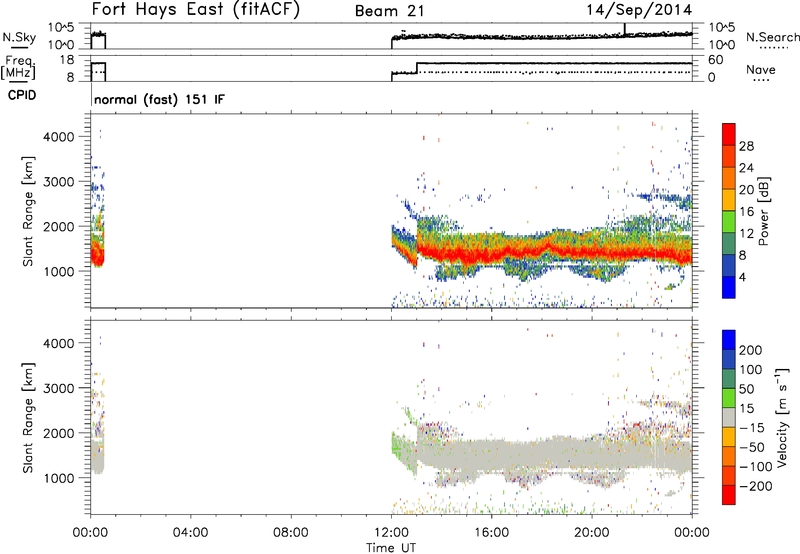Viewport: 800px width, 554px height.
Task: Click the 'CPID' label
Action: [22, 95]
